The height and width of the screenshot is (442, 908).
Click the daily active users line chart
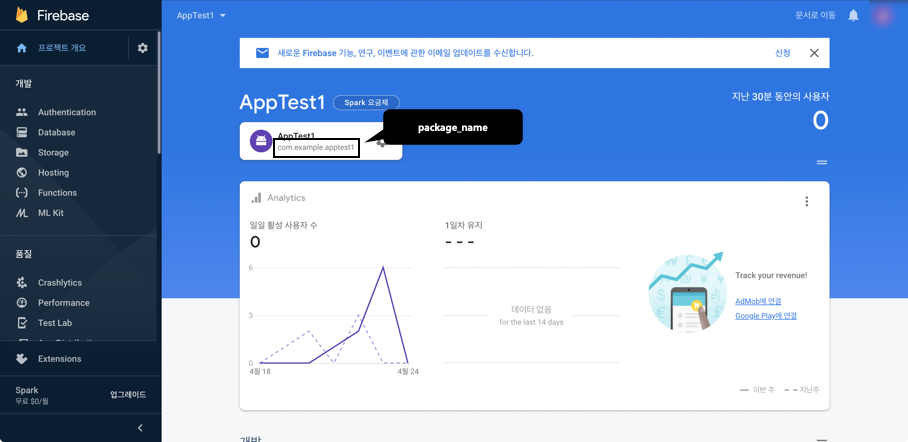(x=334, y=315)
